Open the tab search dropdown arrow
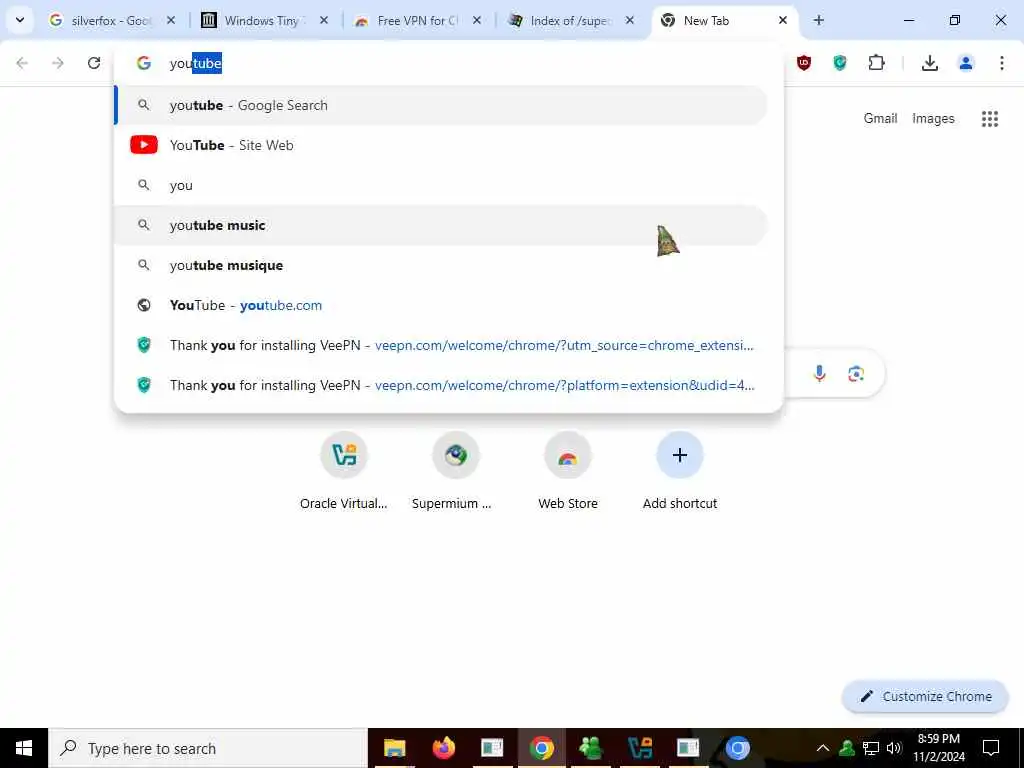This screenshot has width=1024, height=768. [x=20, y=20]
